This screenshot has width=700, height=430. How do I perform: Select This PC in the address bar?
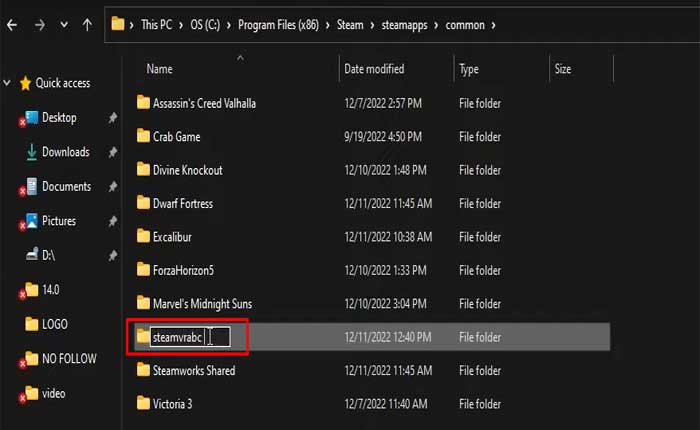pyautogui.click(x=157, y=25)
